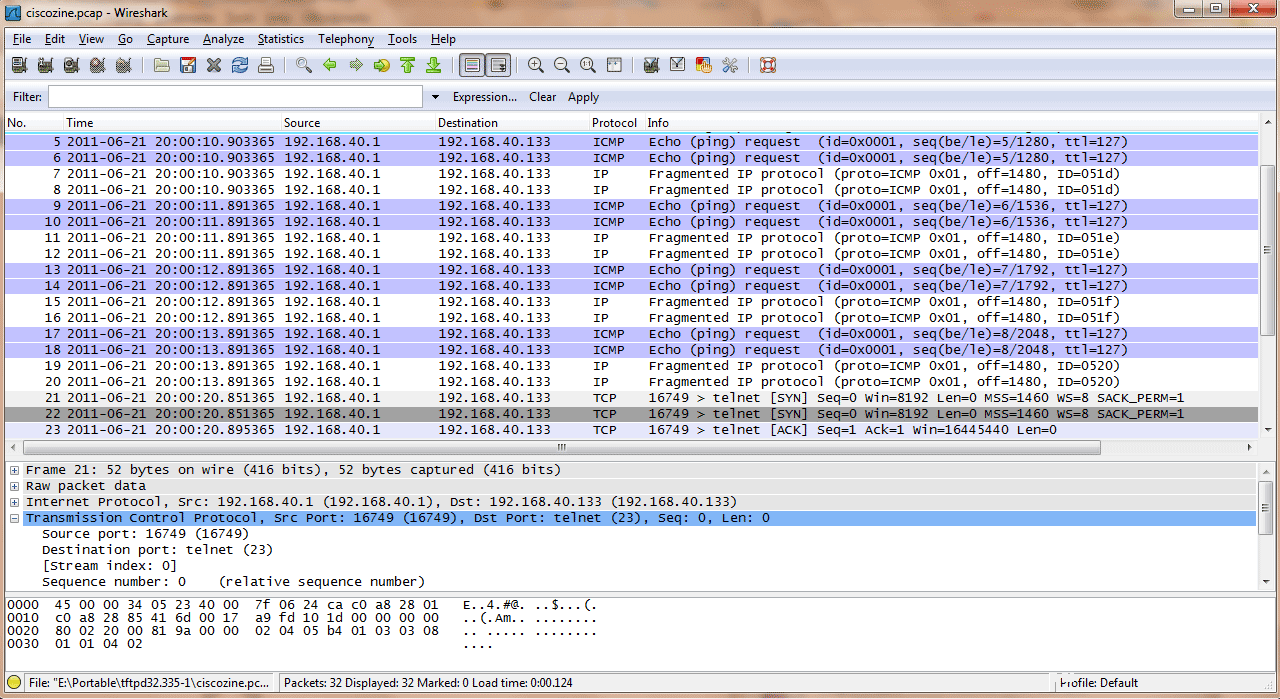The height and width of the screenshot is (699, 1280).
Task: Restart the running live capture
Action: click(x=123, y=65)
